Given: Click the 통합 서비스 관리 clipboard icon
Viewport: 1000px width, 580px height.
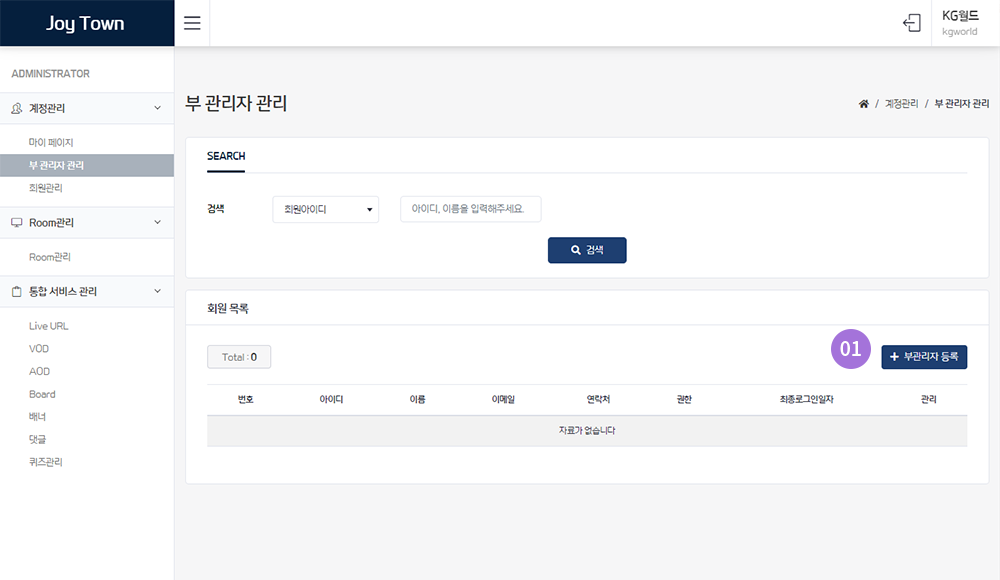Looking at the screenshot, I should 16,292.
